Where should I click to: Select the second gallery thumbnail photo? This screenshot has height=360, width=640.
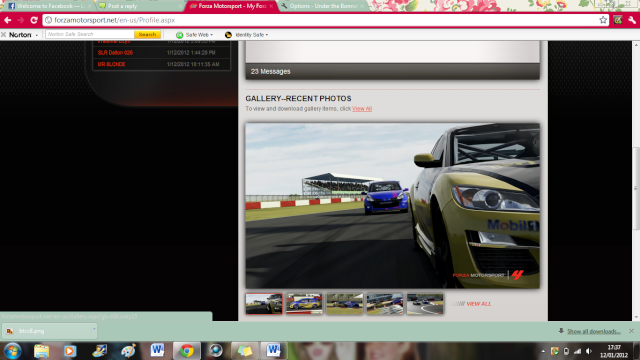pyautogui.click(x=304, y=304)
